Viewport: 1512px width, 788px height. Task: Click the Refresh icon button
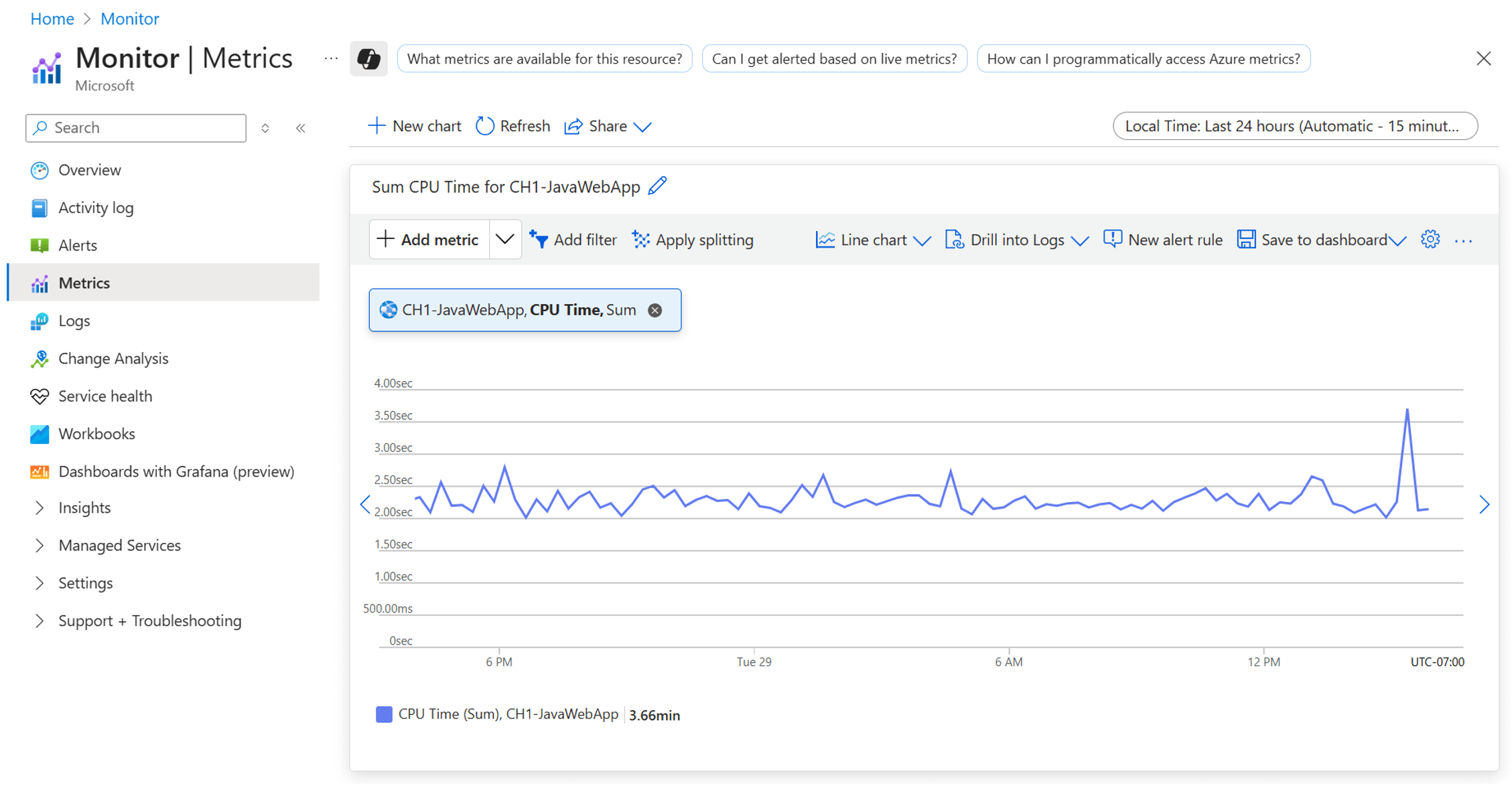[484, 126]
